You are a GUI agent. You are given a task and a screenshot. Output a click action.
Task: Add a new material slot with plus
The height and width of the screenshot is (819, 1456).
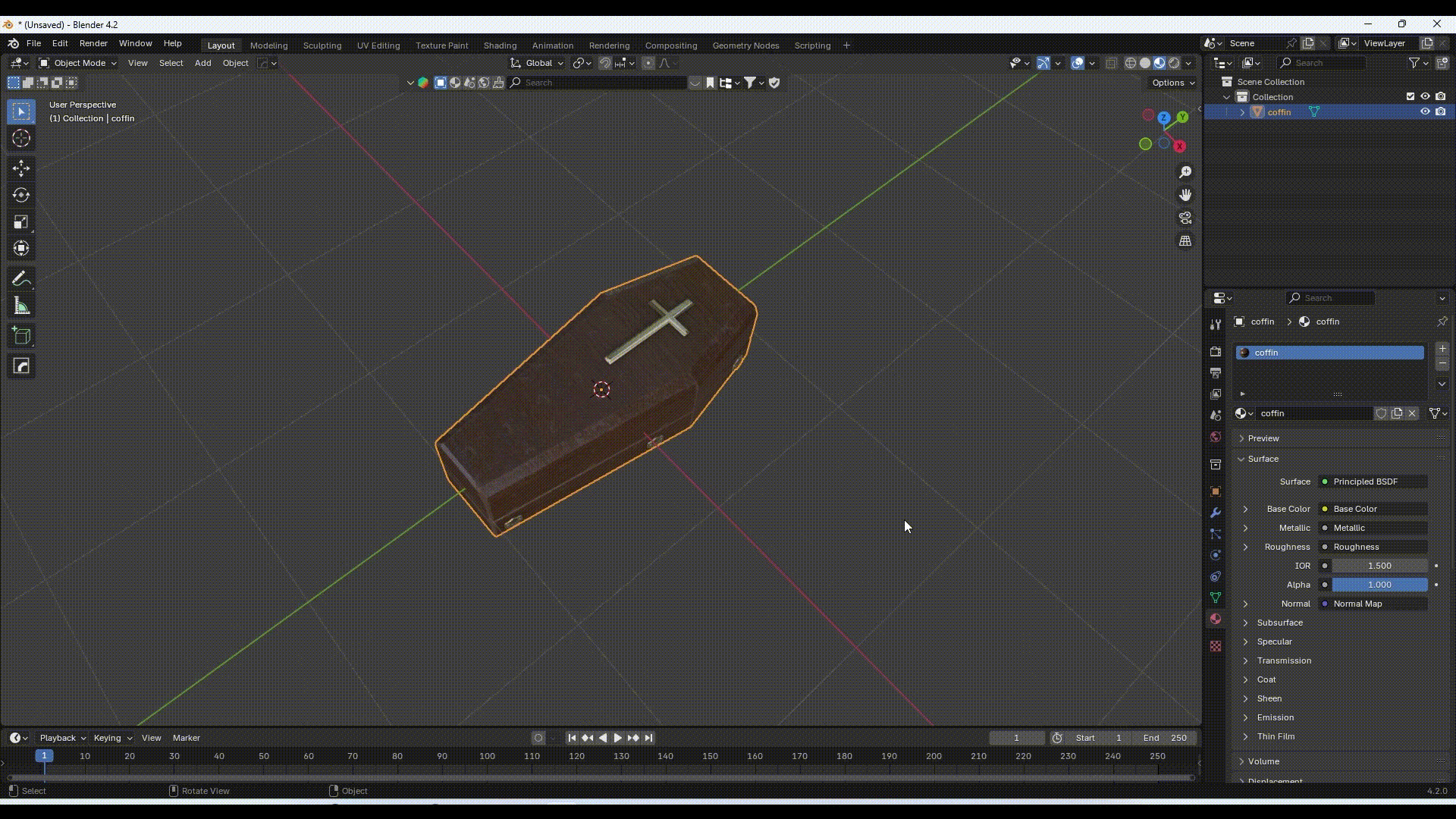click(x=1442, y=349)
